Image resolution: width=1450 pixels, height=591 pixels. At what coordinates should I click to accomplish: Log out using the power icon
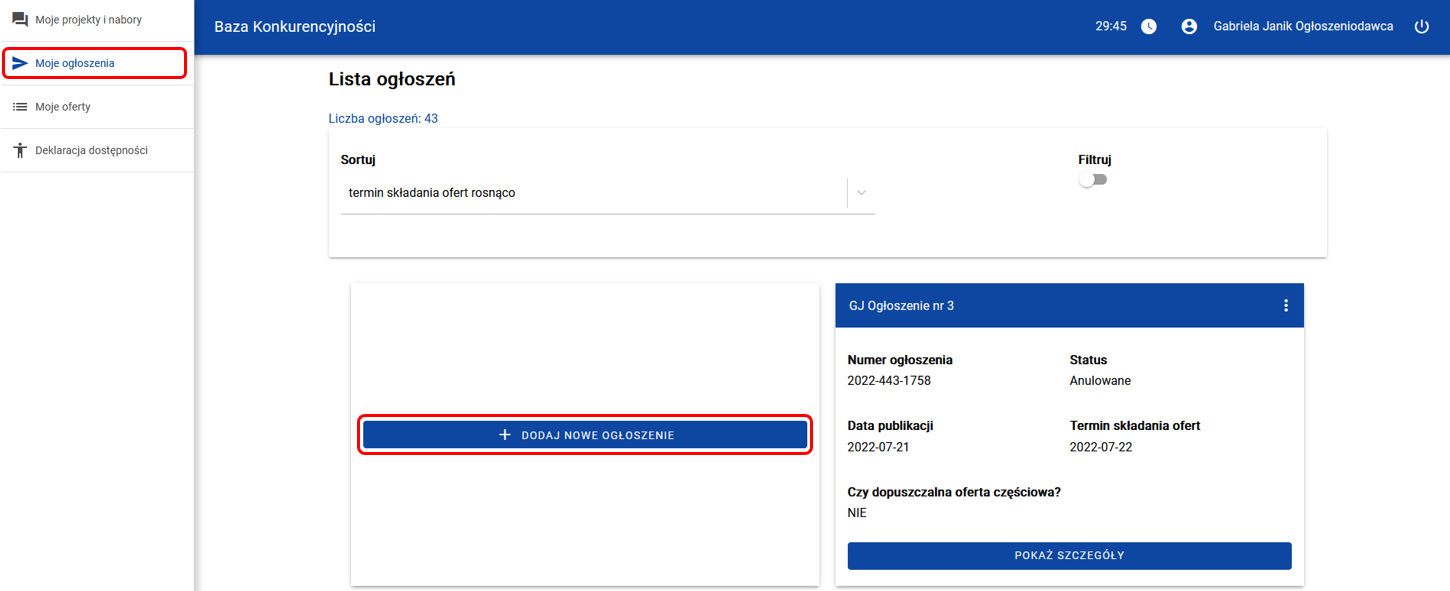tap(1421, 27)
